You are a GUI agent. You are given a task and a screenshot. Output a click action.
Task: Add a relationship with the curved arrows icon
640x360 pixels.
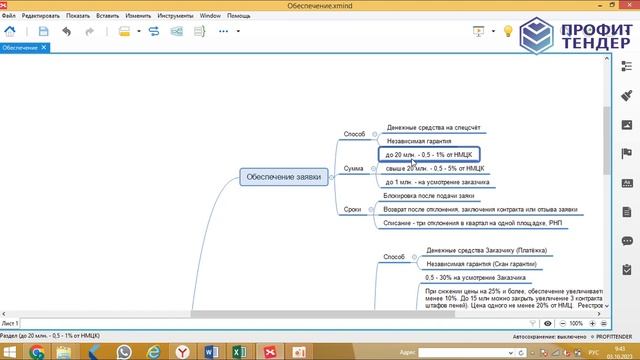pos(154,31)
